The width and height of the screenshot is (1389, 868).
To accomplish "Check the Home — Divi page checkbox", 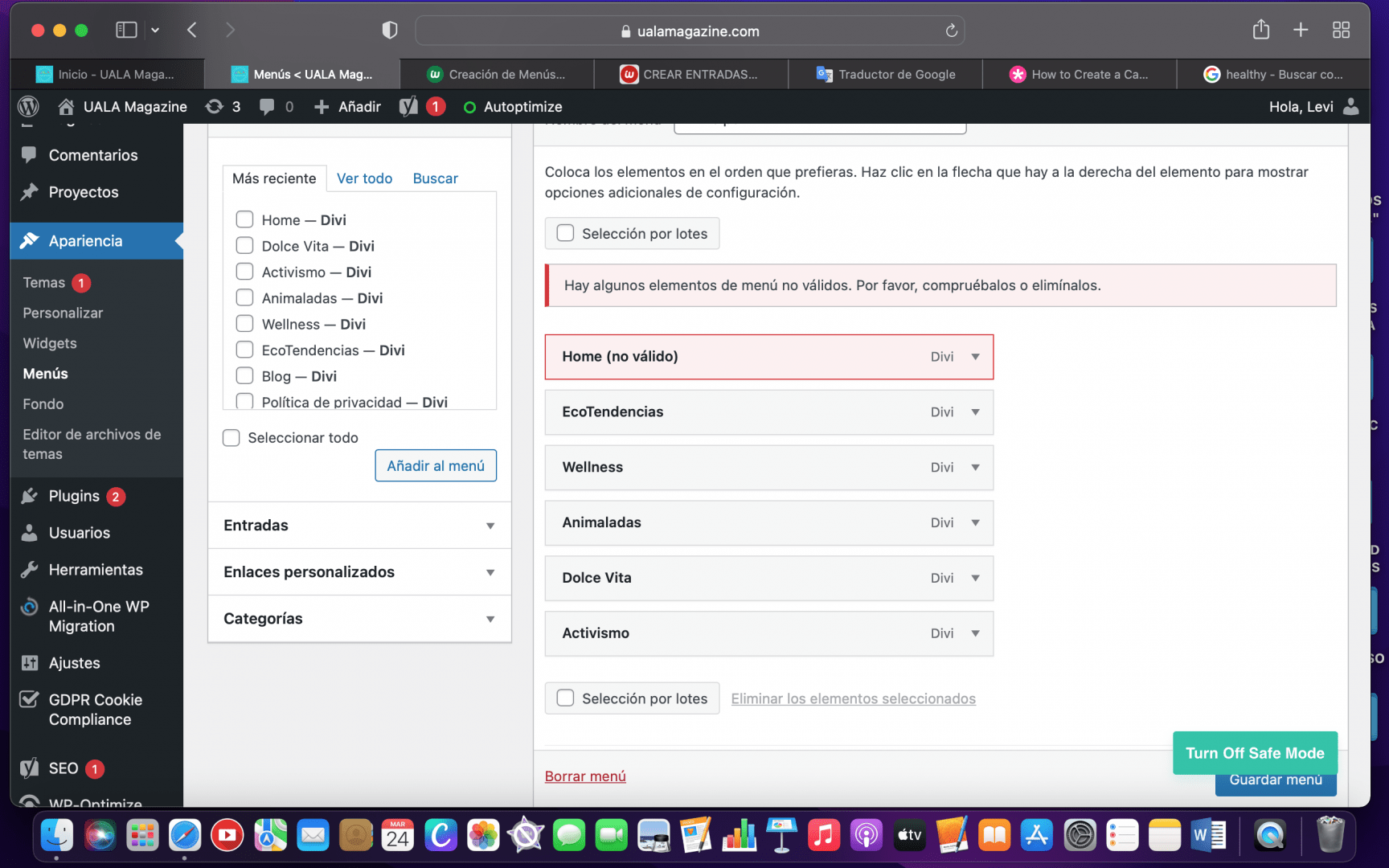I will point(244,219).
